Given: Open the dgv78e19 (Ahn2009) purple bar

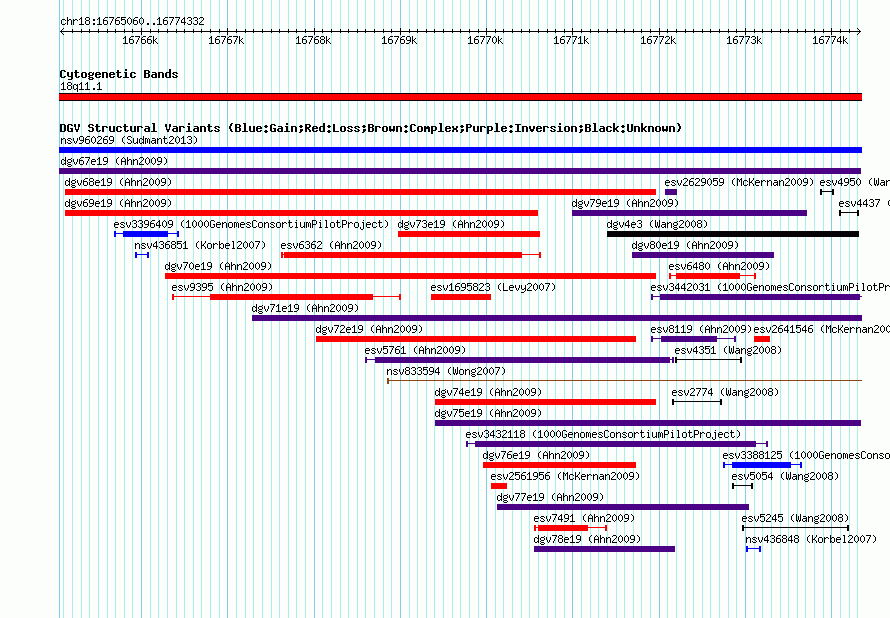Looking at the screenshot, I should coord(604,549).
